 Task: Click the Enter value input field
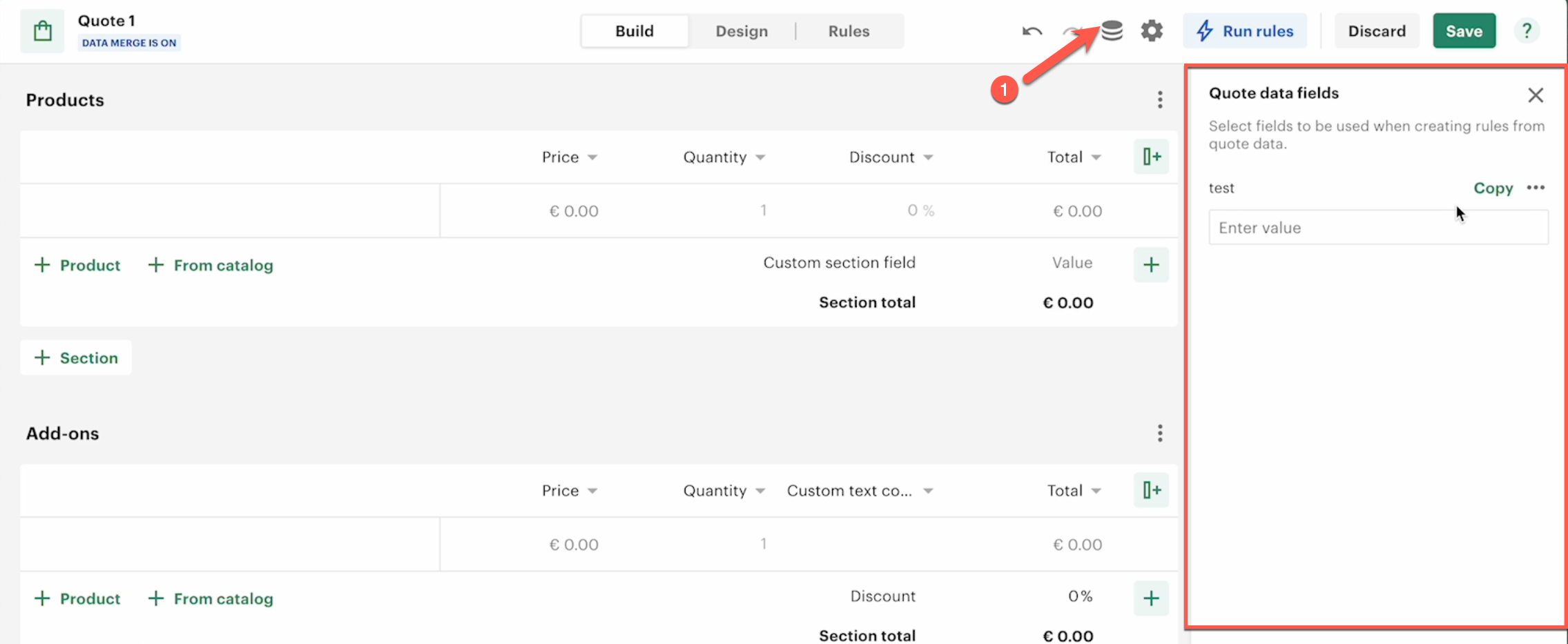(1378, 228)
